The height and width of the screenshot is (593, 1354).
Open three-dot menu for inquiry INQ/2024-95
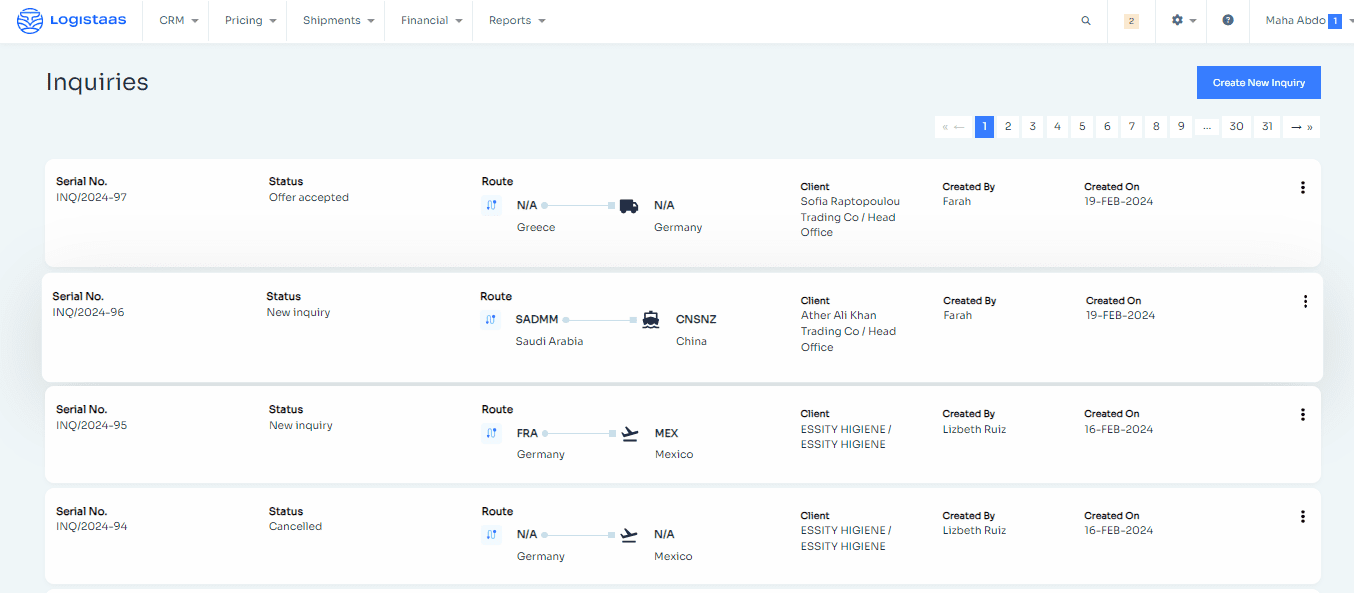(1302, 415)
